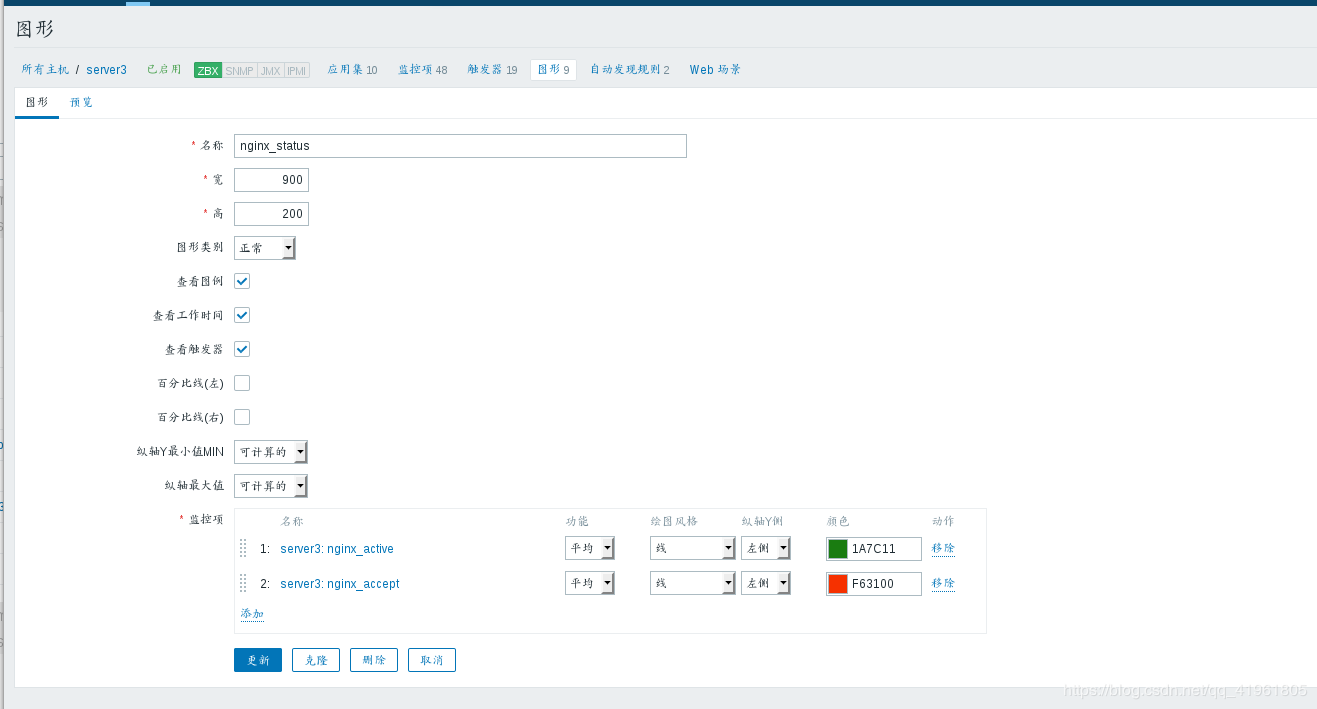Viewport: 1317px width, 709px height.
Task: Open the 纵轴最大值 dropdown
Action: pyautogui.click(x=271, y=486)
